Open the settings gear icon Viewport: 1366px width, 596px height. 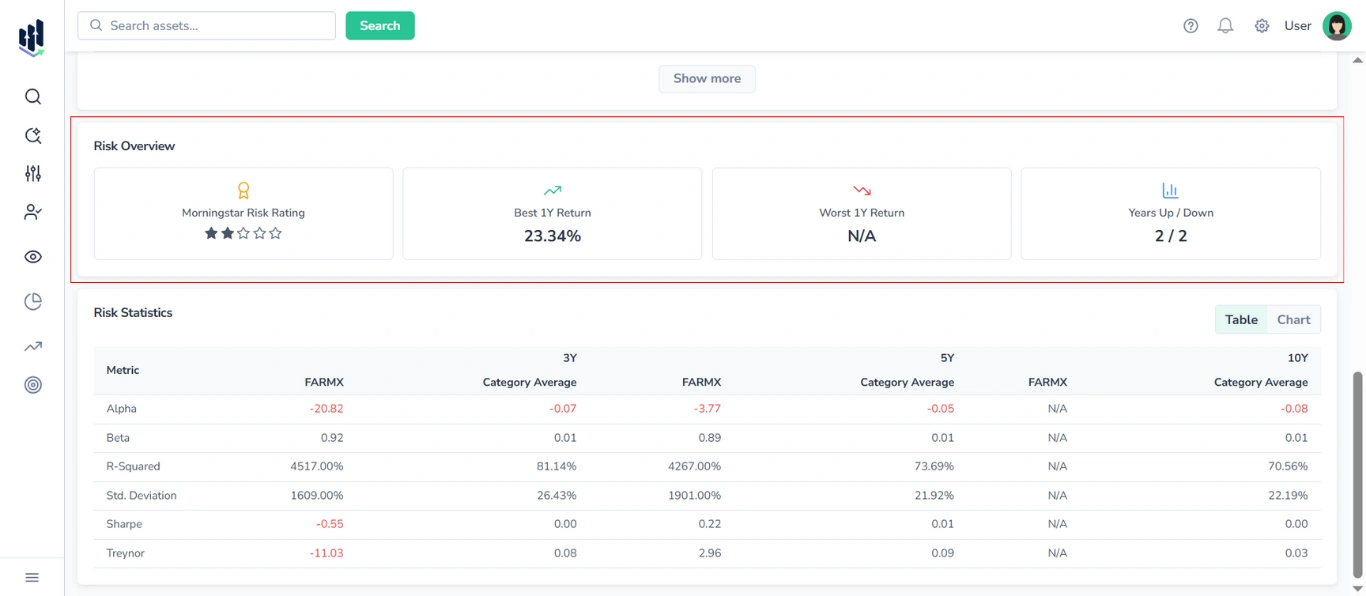coord(1262,25)
